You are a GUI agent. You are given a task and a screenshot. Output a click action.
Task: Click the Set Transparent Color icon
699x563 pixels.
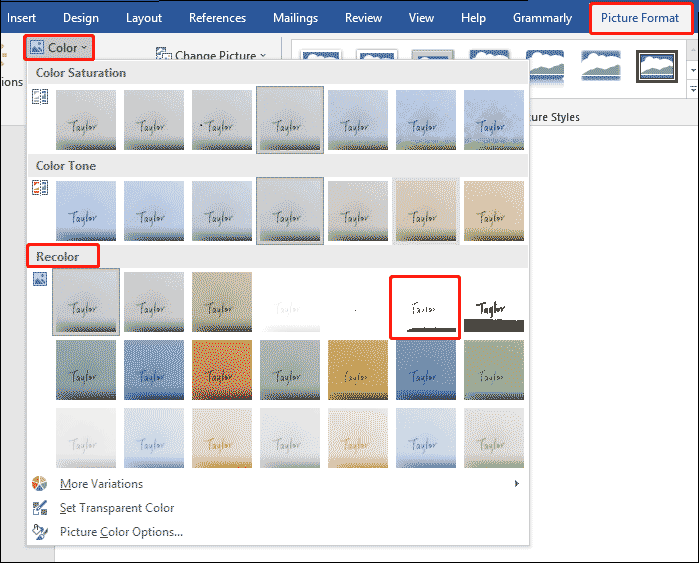tap(41, 508)
